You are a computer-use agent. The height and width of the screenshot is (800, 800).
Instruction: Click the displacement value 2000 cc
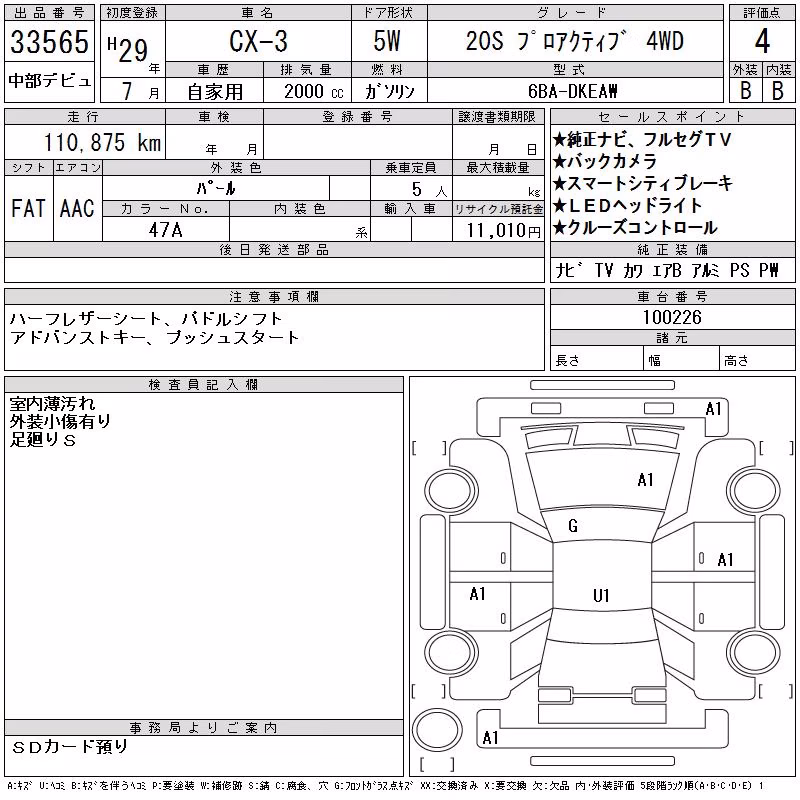click(313, 91)
